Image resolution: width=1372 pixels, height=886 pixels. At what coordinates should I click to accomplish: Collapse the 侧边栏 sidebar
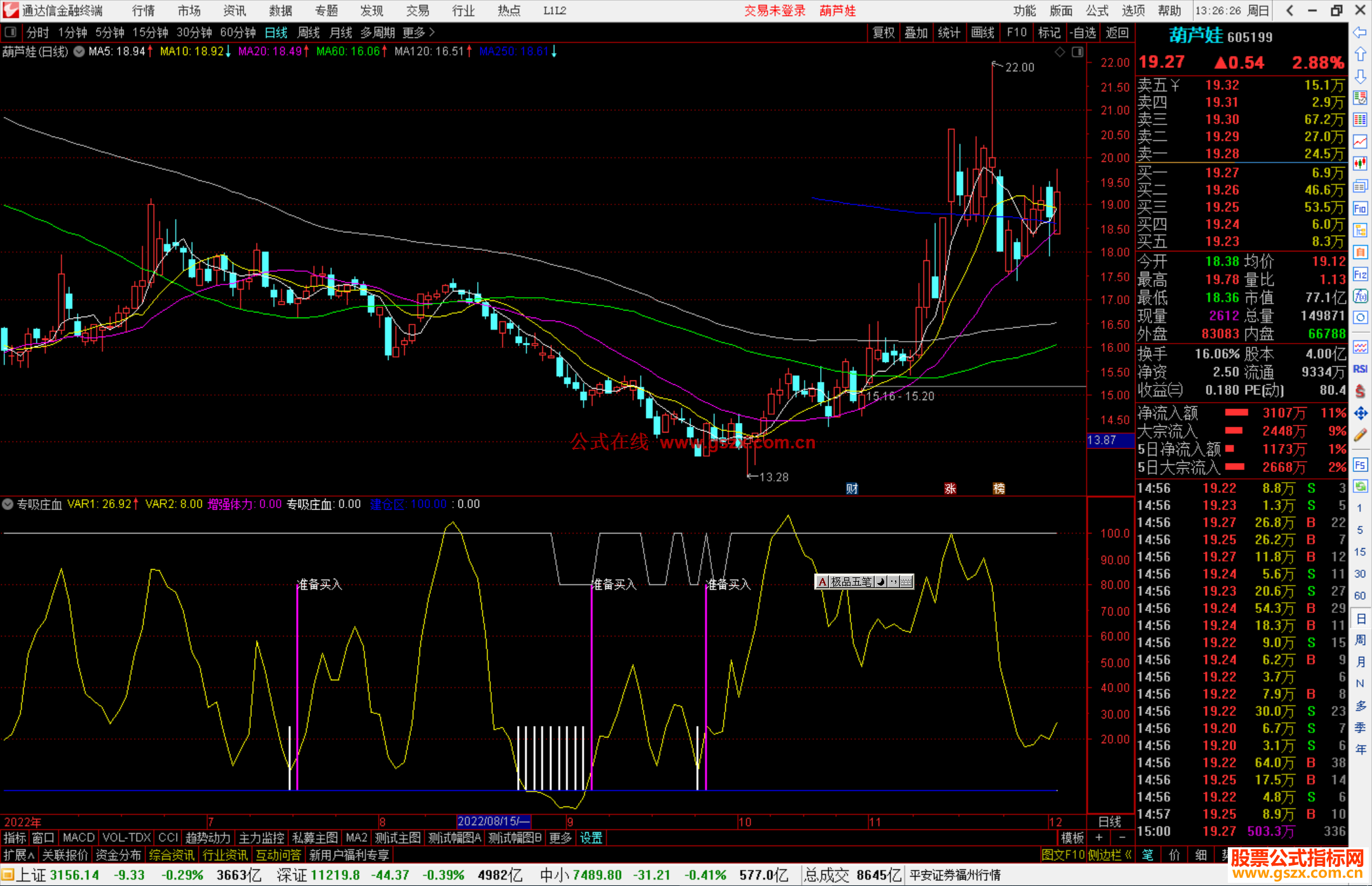click(x=1110, y=855)
